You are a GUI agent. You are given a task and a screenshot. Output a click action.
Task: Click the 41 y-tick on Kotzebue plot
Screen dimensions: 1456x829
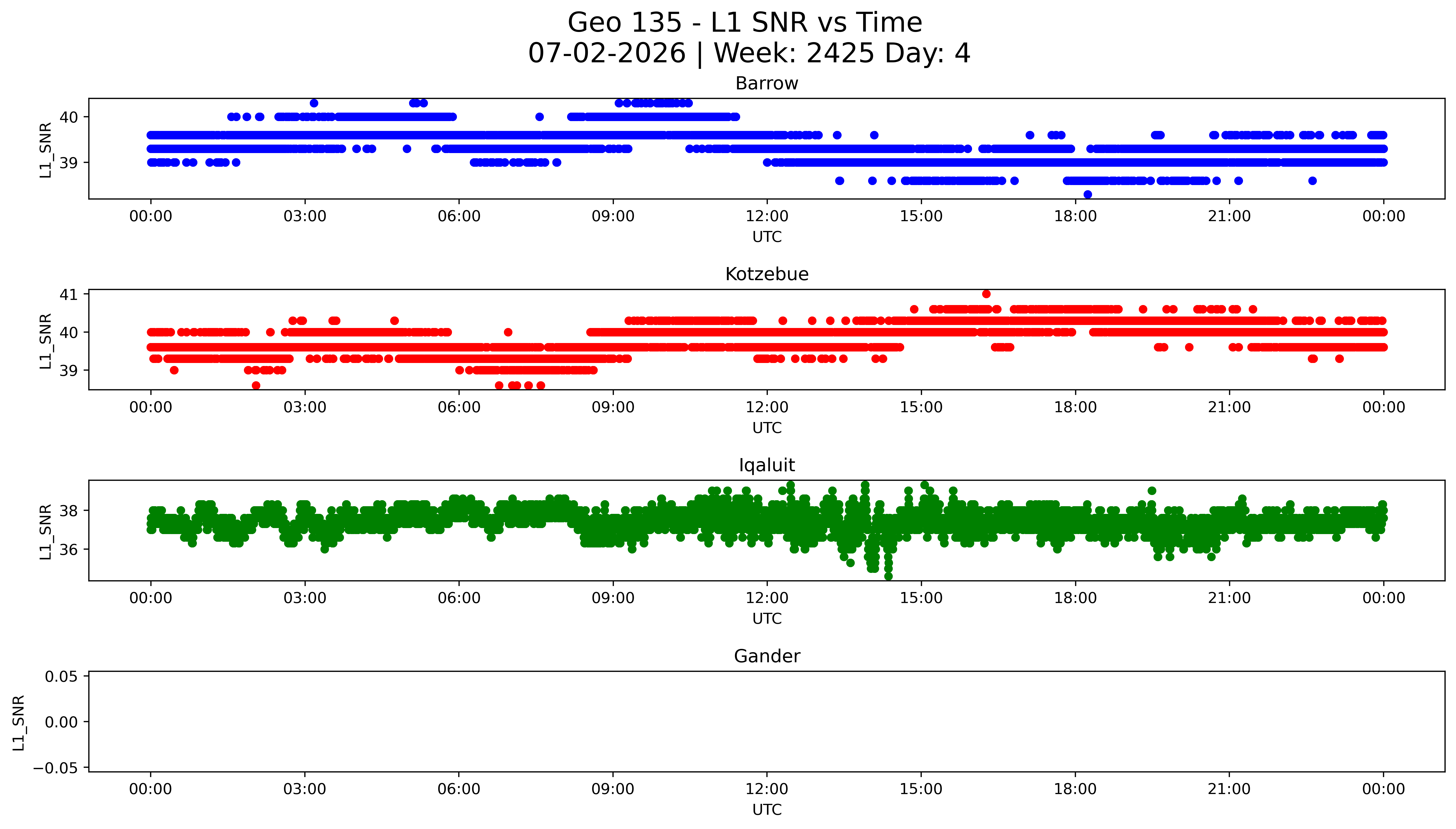pyautogui.click(x=69, y=295)
